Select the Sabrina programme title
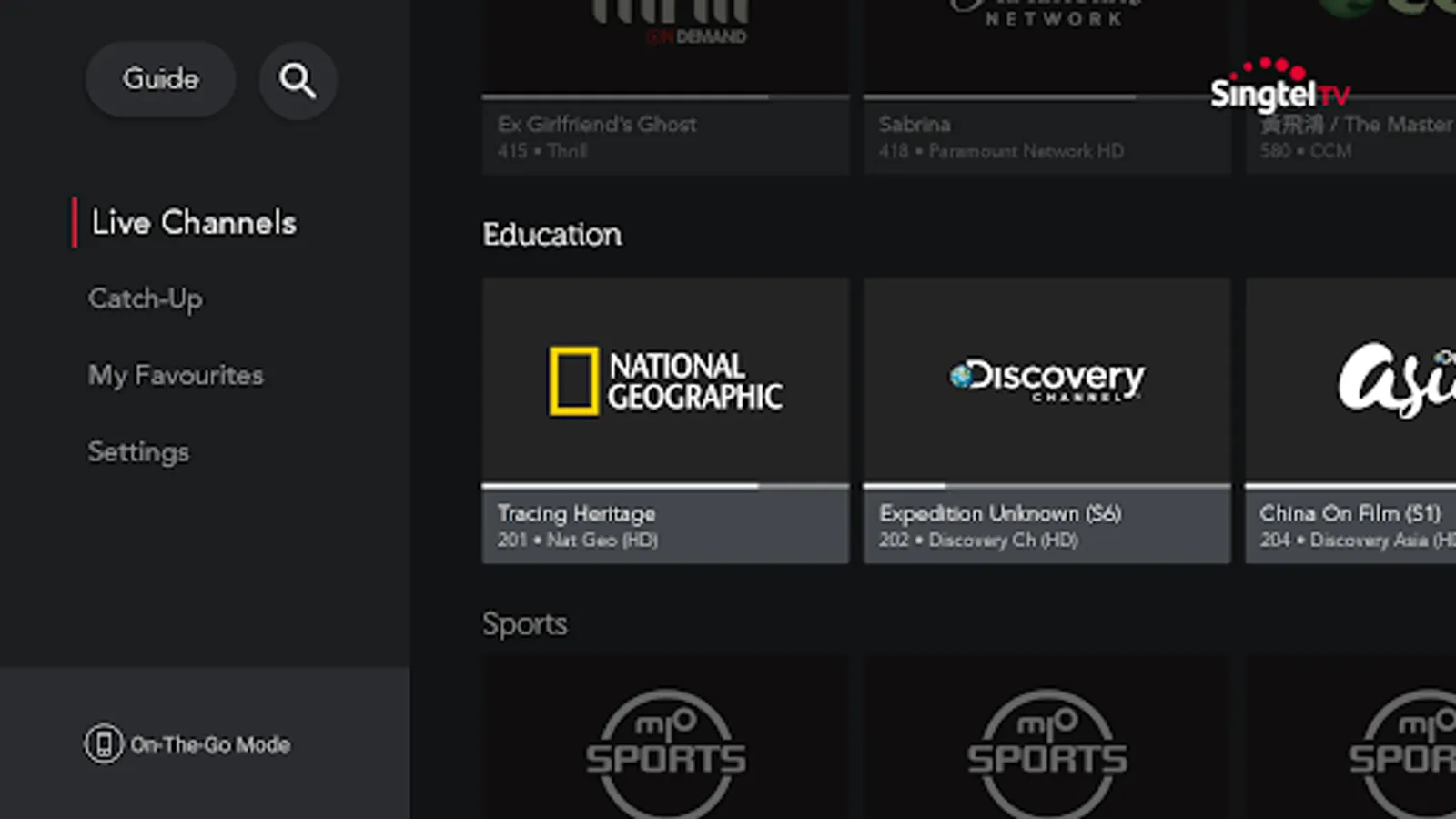Image resolution: width=1456 pixels, height=819 pixels. point(915,124)
